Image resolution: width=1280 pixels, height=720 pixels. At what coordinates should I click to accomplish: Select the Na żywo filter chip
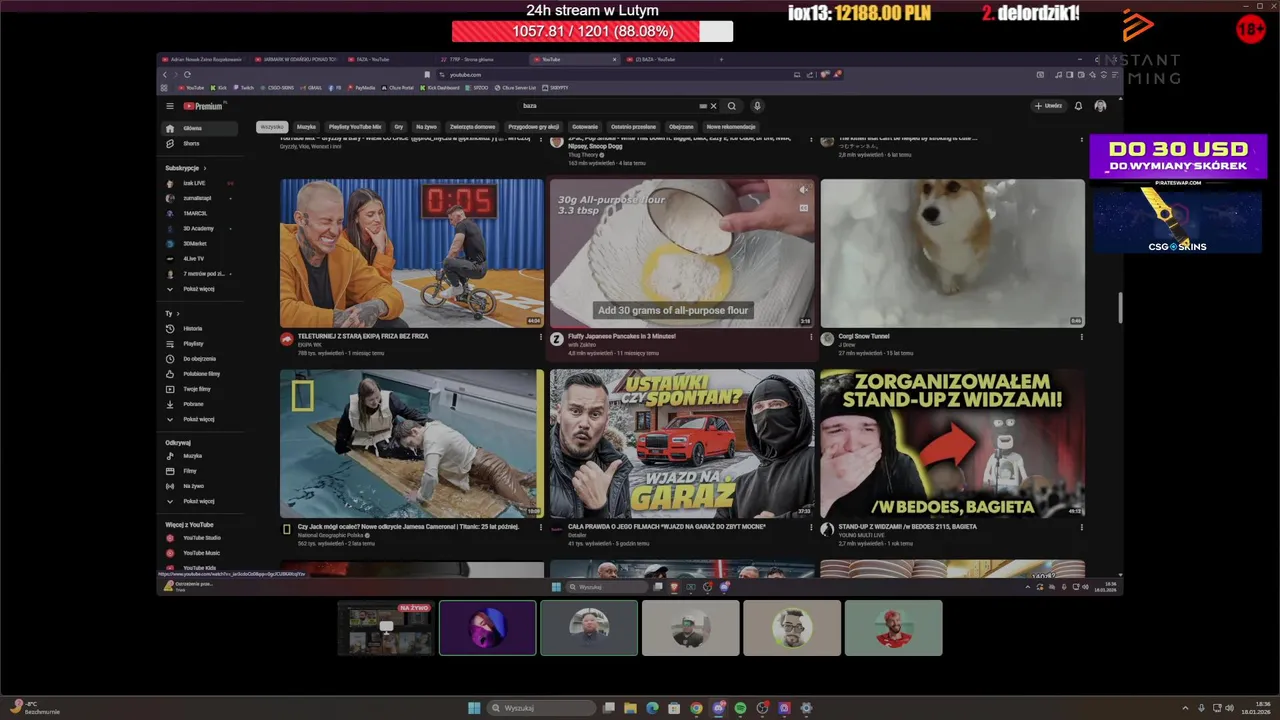(x=427, y=127)
